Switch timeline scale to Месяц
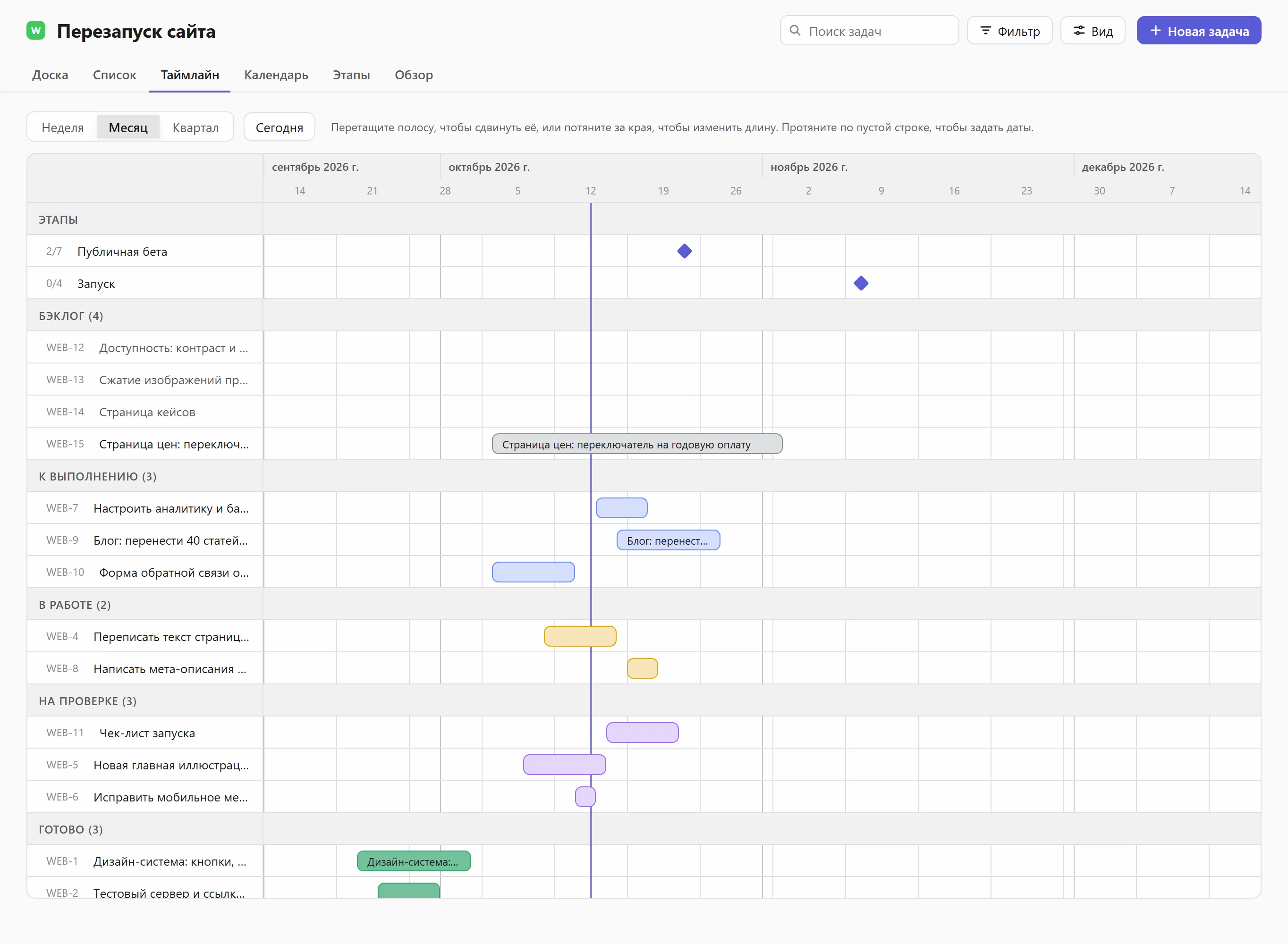The height and width of the screenshot is (944, 1288). 128,127
